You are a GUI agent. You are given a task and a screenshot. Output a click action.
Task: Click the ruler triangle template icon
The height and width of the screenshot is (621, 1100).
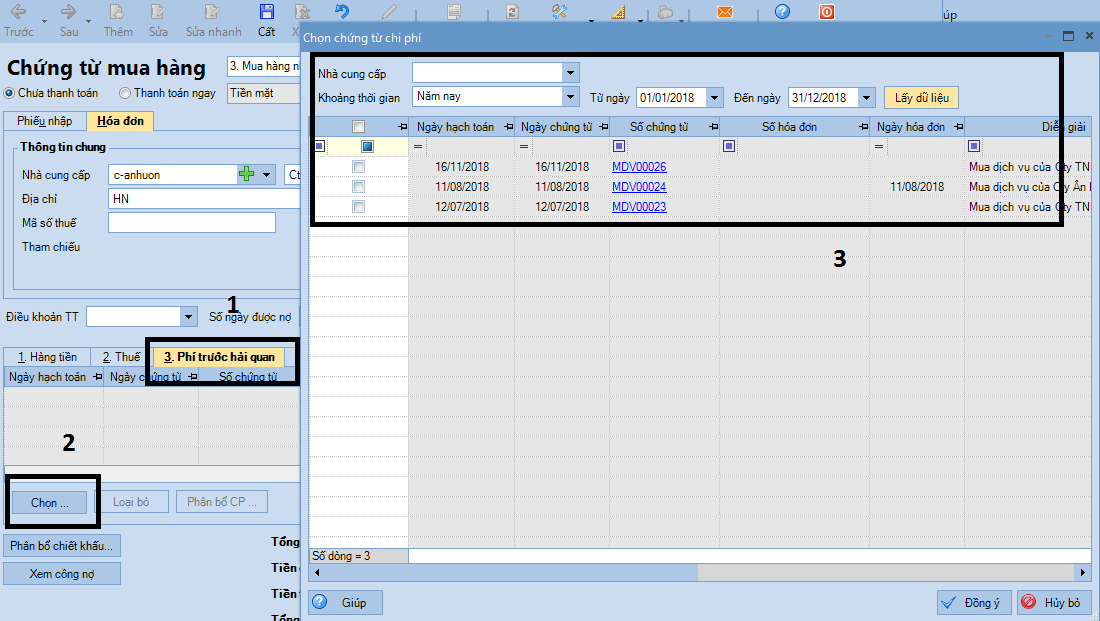pos(618,12)
